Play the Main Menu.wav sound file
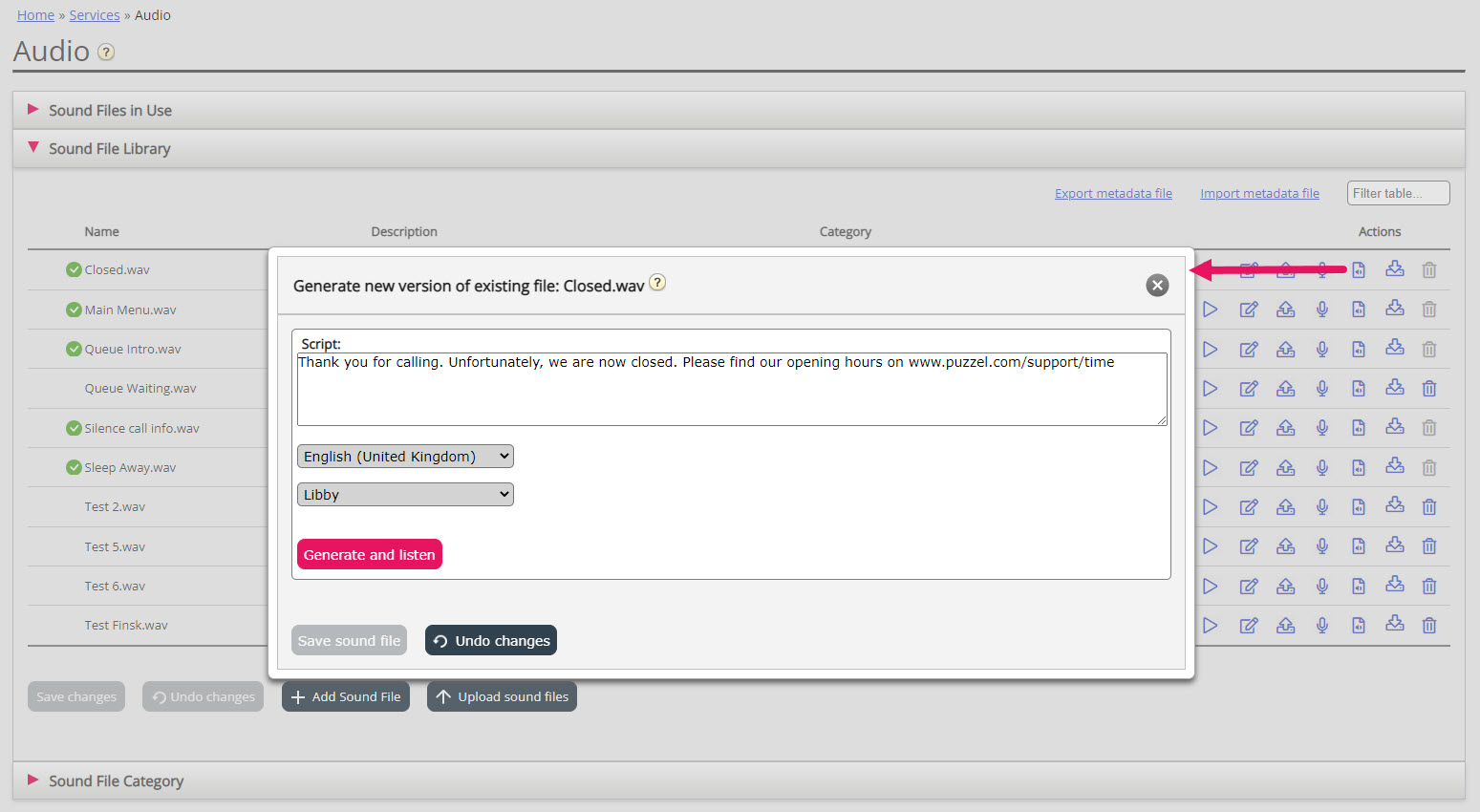1480x812 pixels. [1210, 310]
